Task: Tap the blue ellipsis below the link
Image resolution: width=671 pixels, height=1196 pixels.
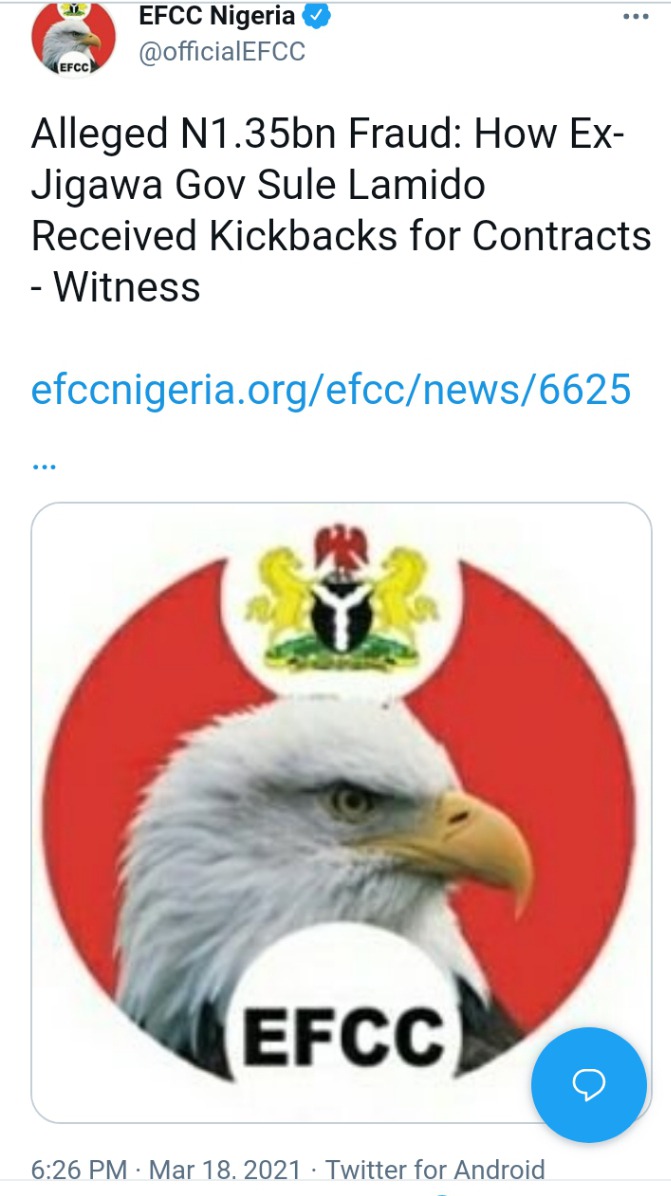Action: (x=44, y=465)
